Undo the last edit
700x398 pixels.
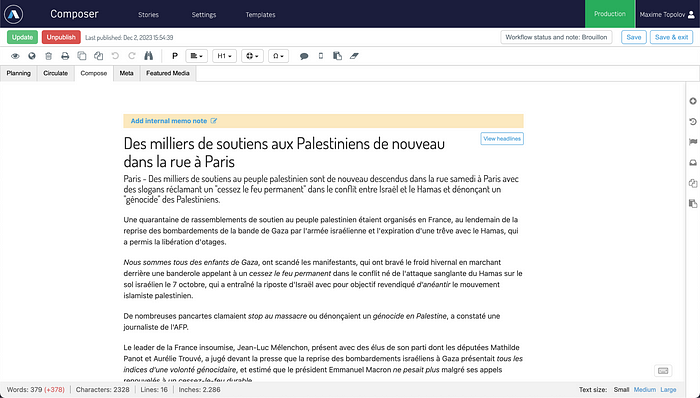click(115, 56)
